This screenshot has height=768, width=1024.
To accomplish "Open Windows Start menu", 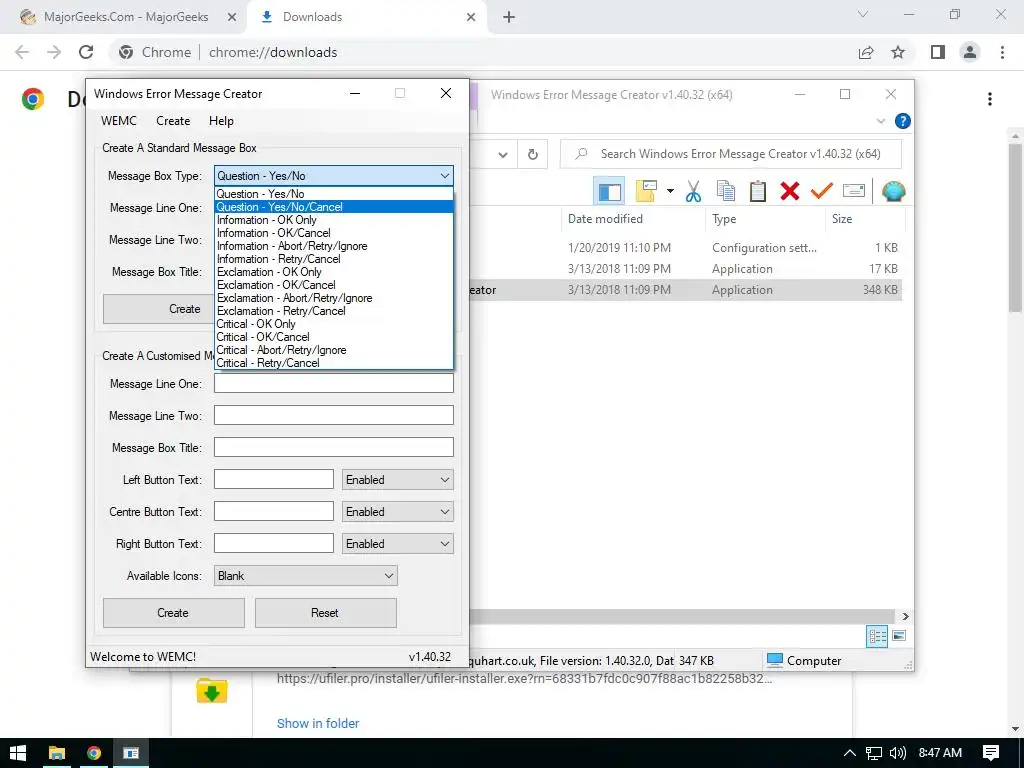I will (18, 753).
